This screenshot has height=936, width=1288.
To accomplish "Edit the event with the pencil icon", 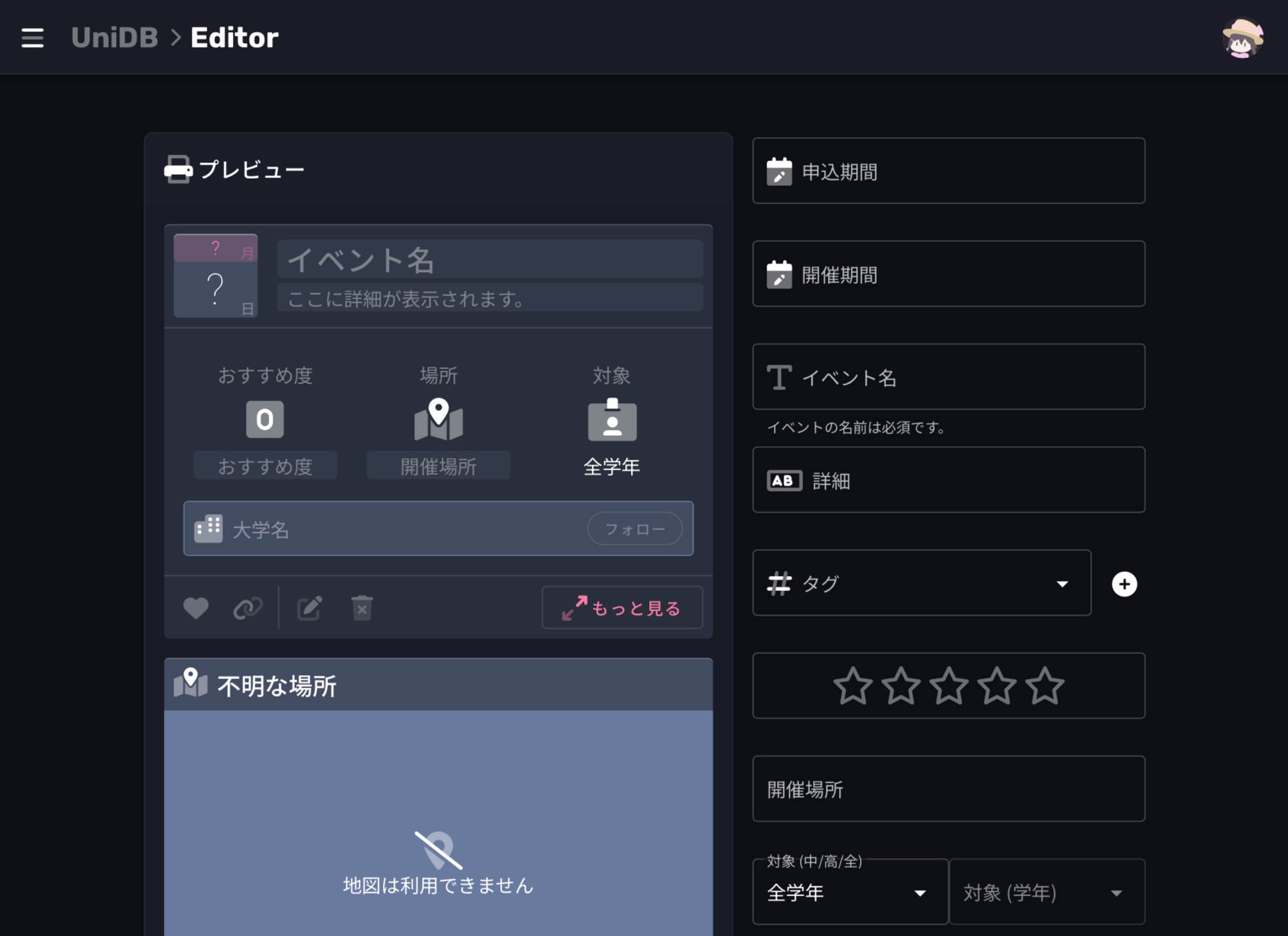I will click(x=309, y=608).
